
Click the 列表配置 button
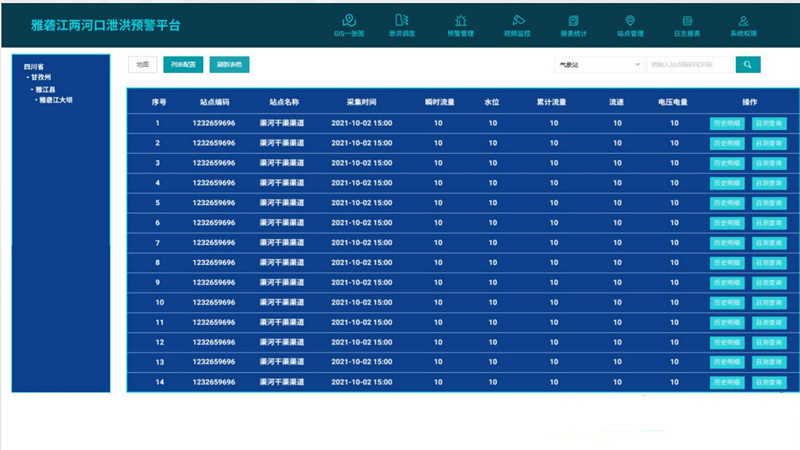[x=183, y=64]
